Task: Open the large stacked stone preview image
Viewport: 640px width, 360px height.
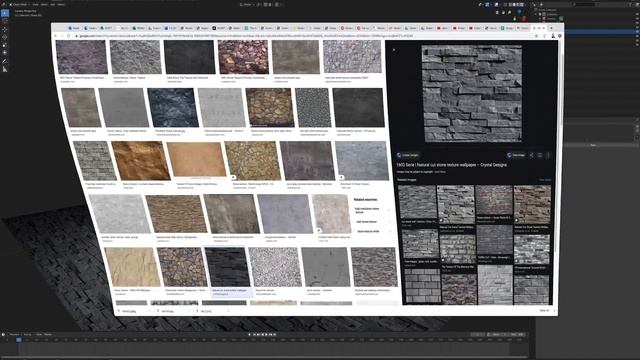Action: (472, 93)
